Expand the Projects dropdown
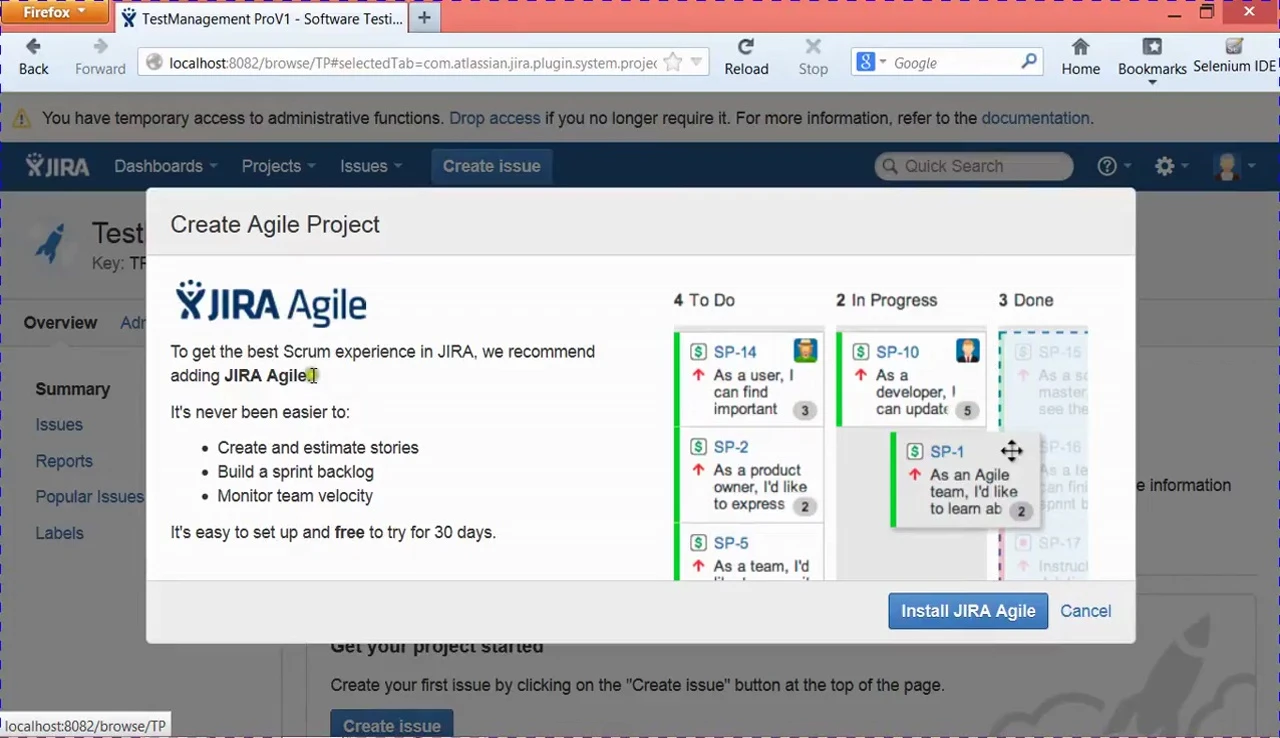Screen dimensions: 1280x738 pos(278,166)
